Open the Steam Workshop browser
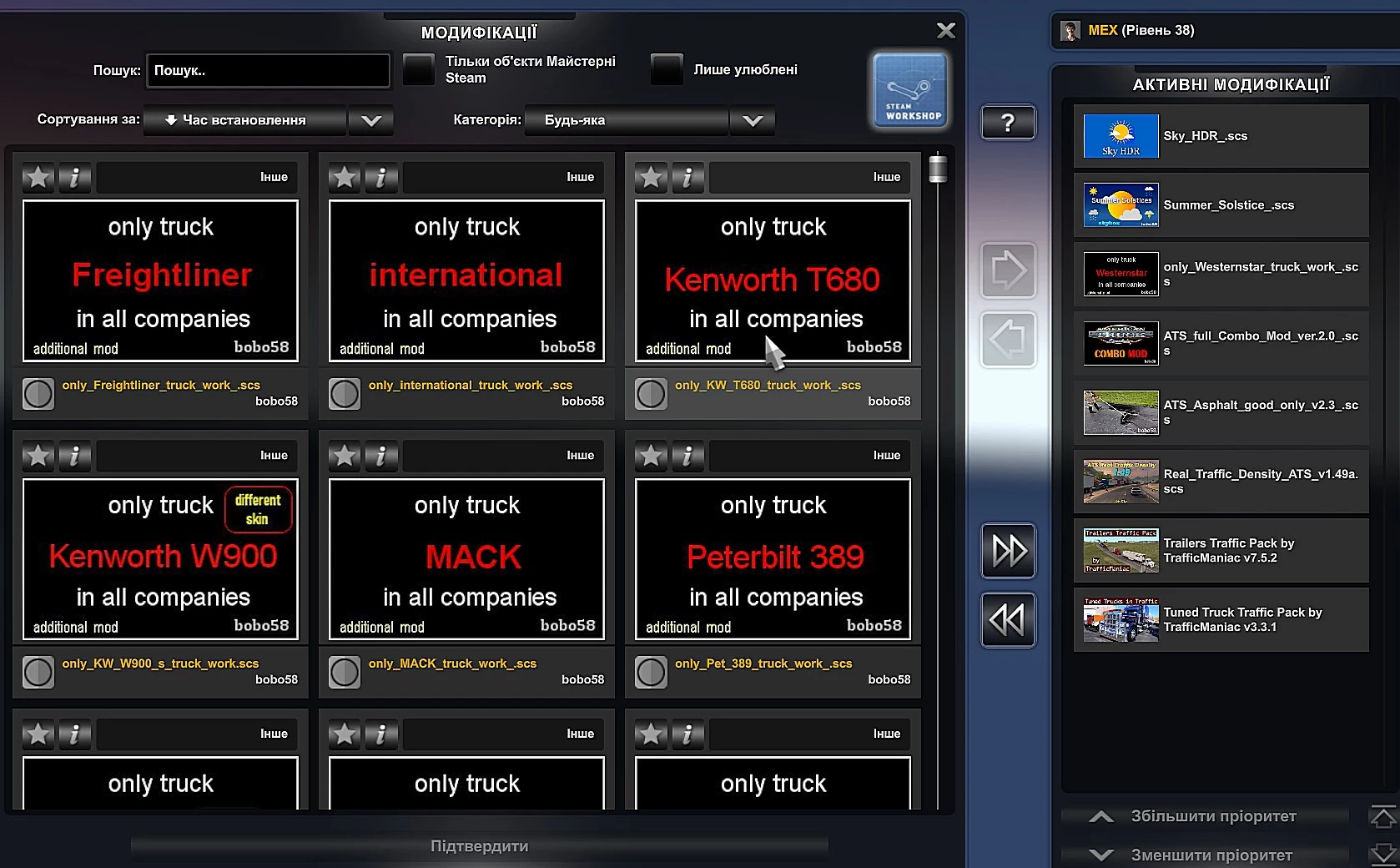 [909, 90]
